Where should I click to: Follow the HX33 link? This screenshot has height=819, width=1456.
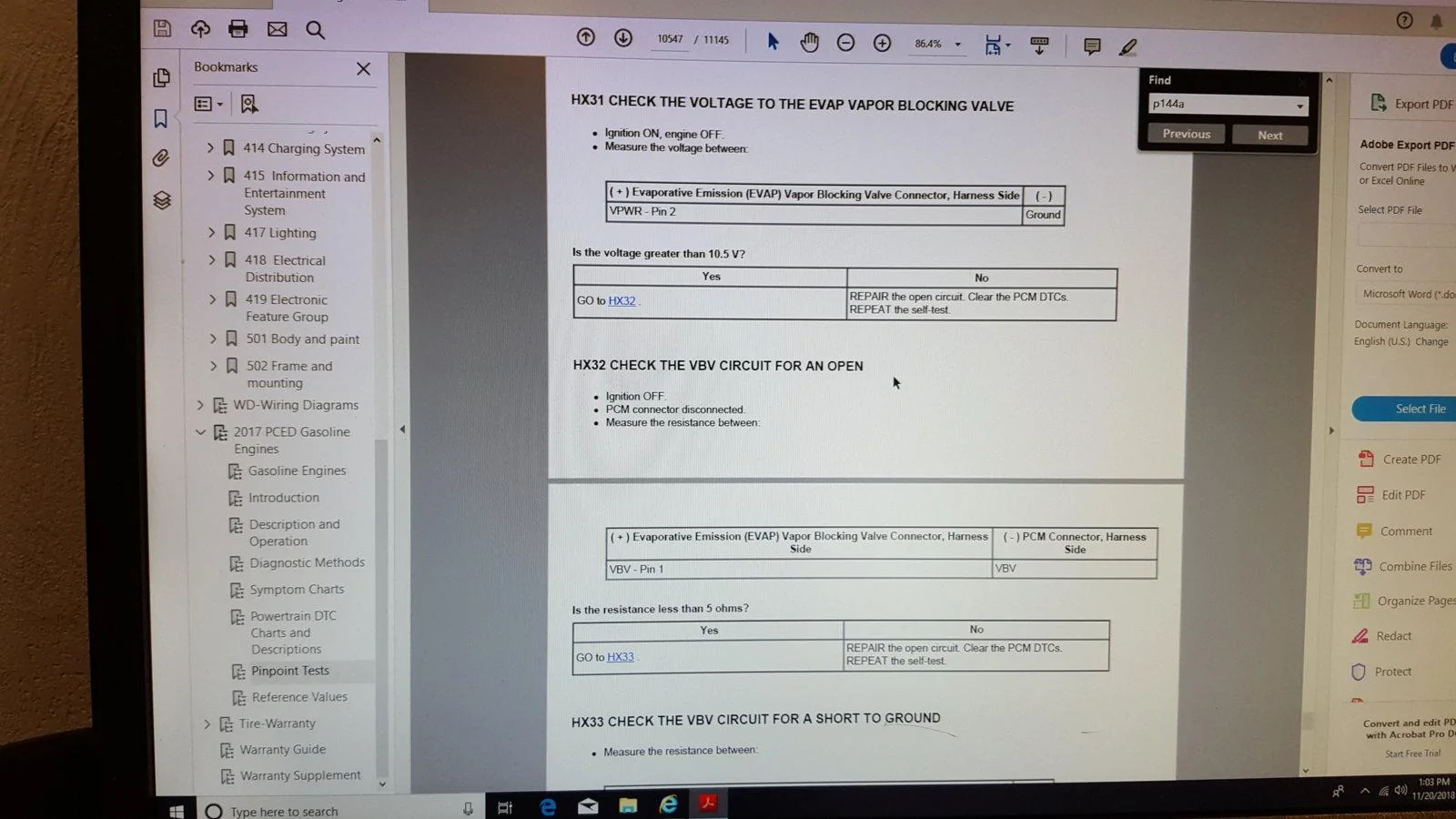coord(621,657)
